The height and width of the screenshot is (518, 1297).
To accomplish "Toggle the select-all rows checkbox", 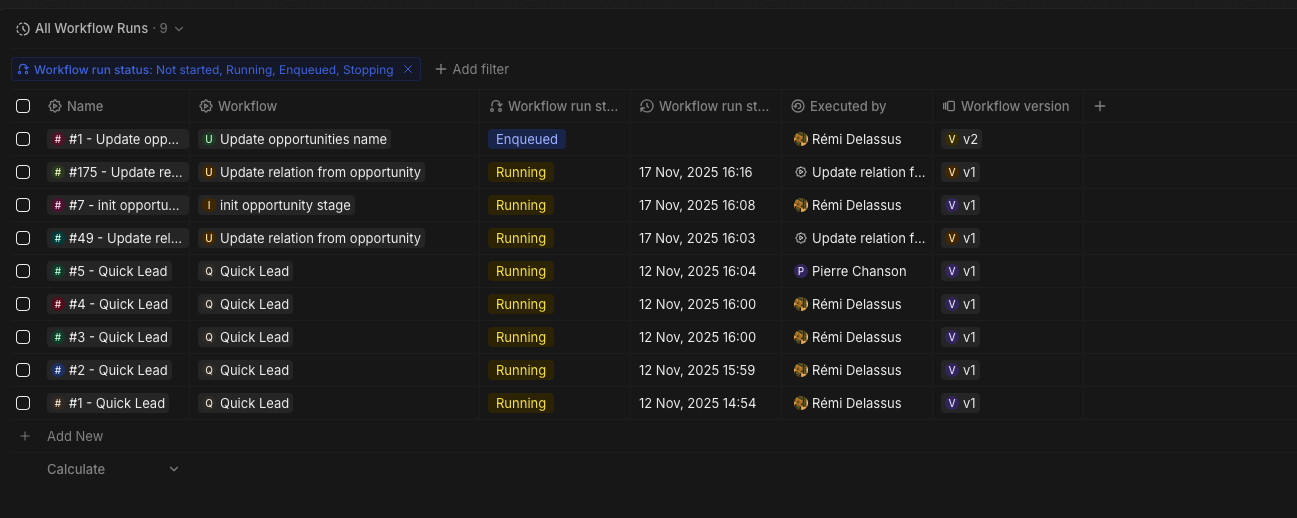I will [x=23, y=106].
